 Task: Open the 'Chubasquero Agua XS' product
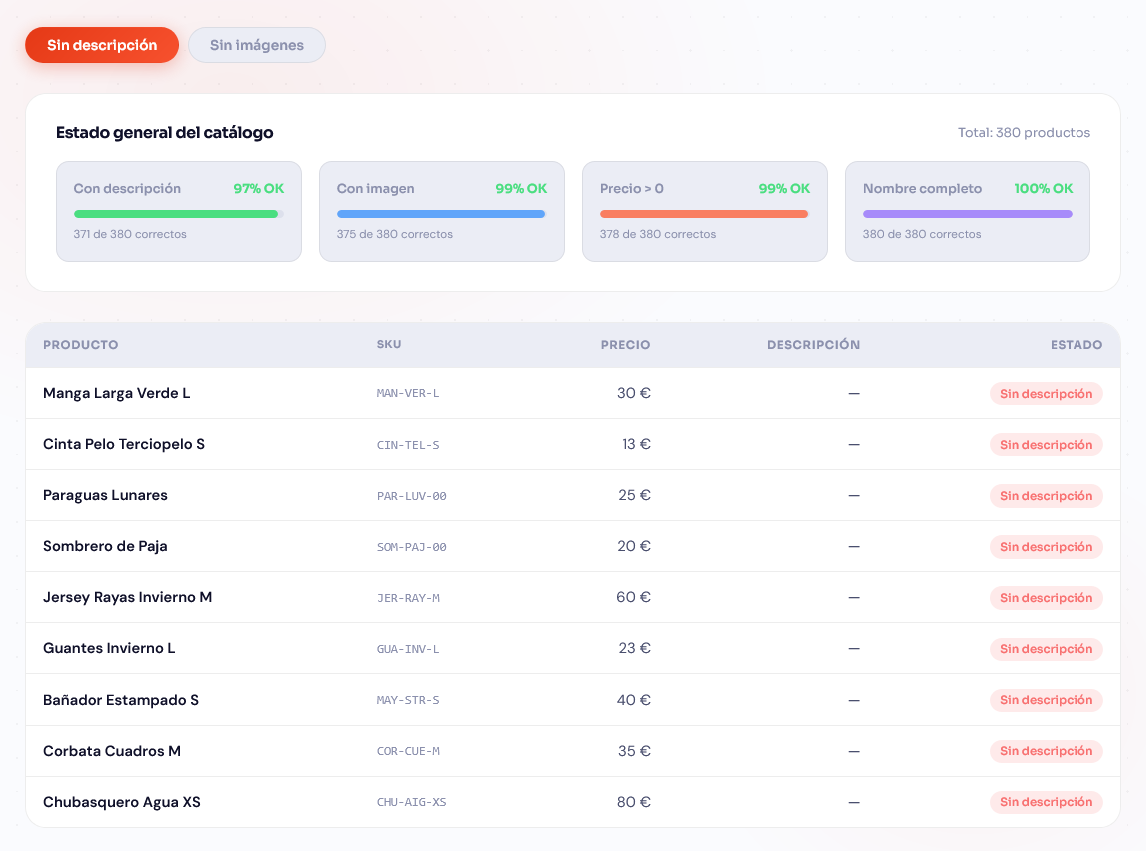[x=122, y=802]
